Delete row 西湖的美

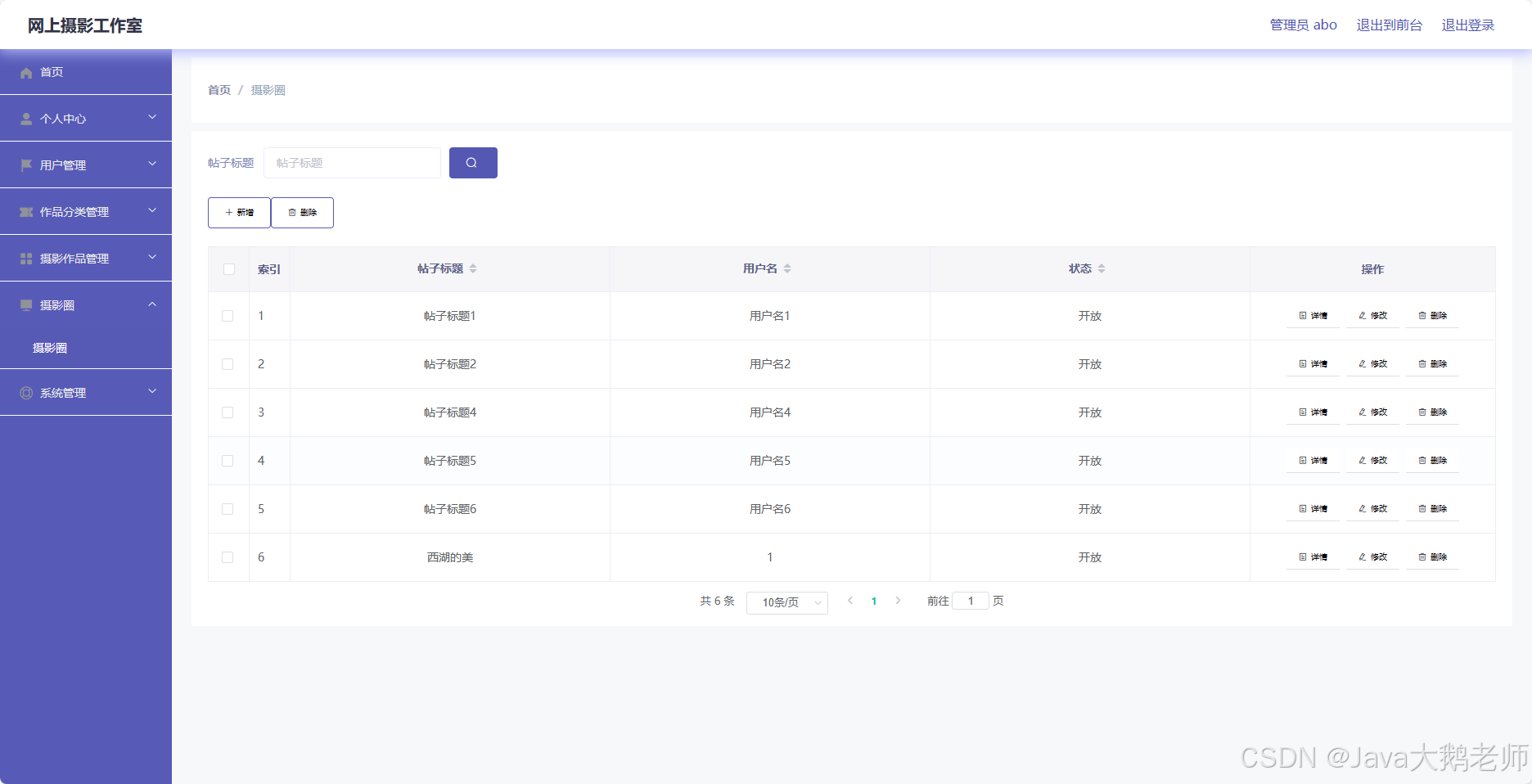click(x=1432, y=557)
